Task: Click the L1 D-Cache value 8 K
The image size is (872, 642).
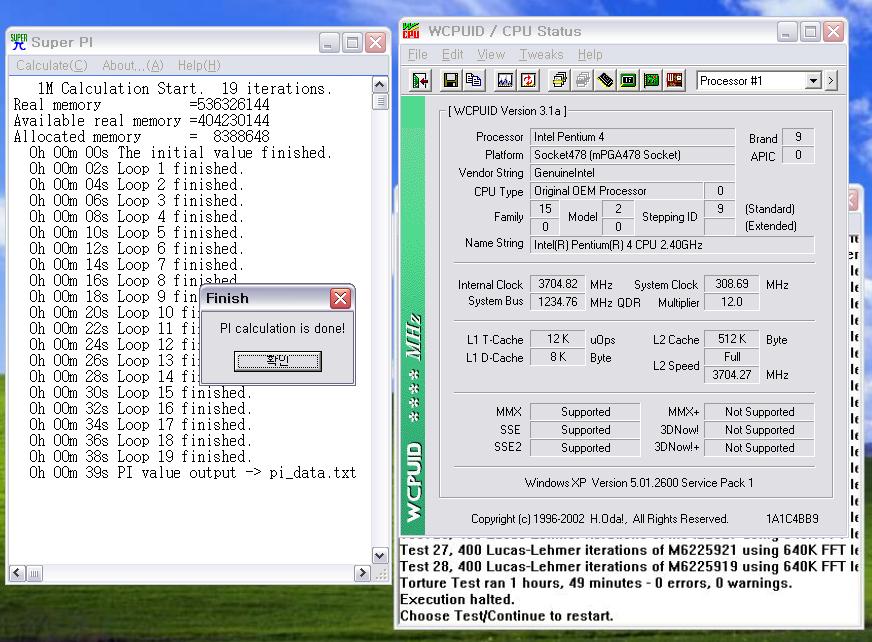Action: (558, 357)
